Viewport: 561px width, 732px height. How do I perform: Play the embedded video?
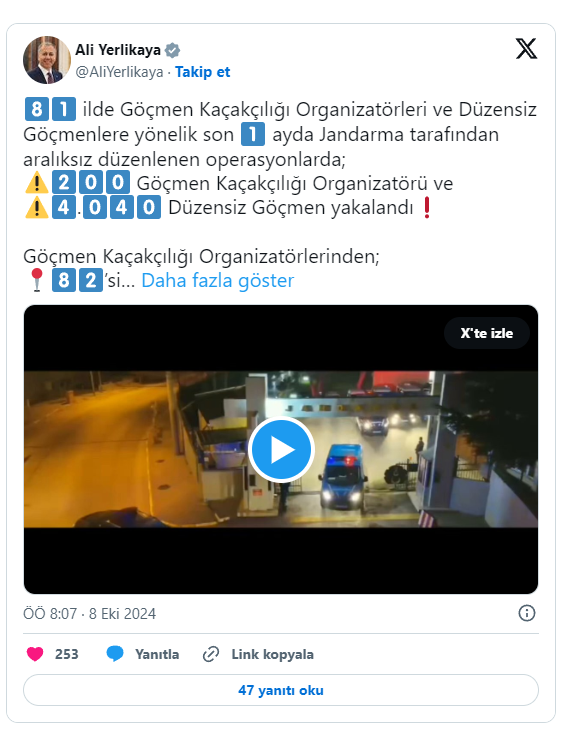coord(281,449)
